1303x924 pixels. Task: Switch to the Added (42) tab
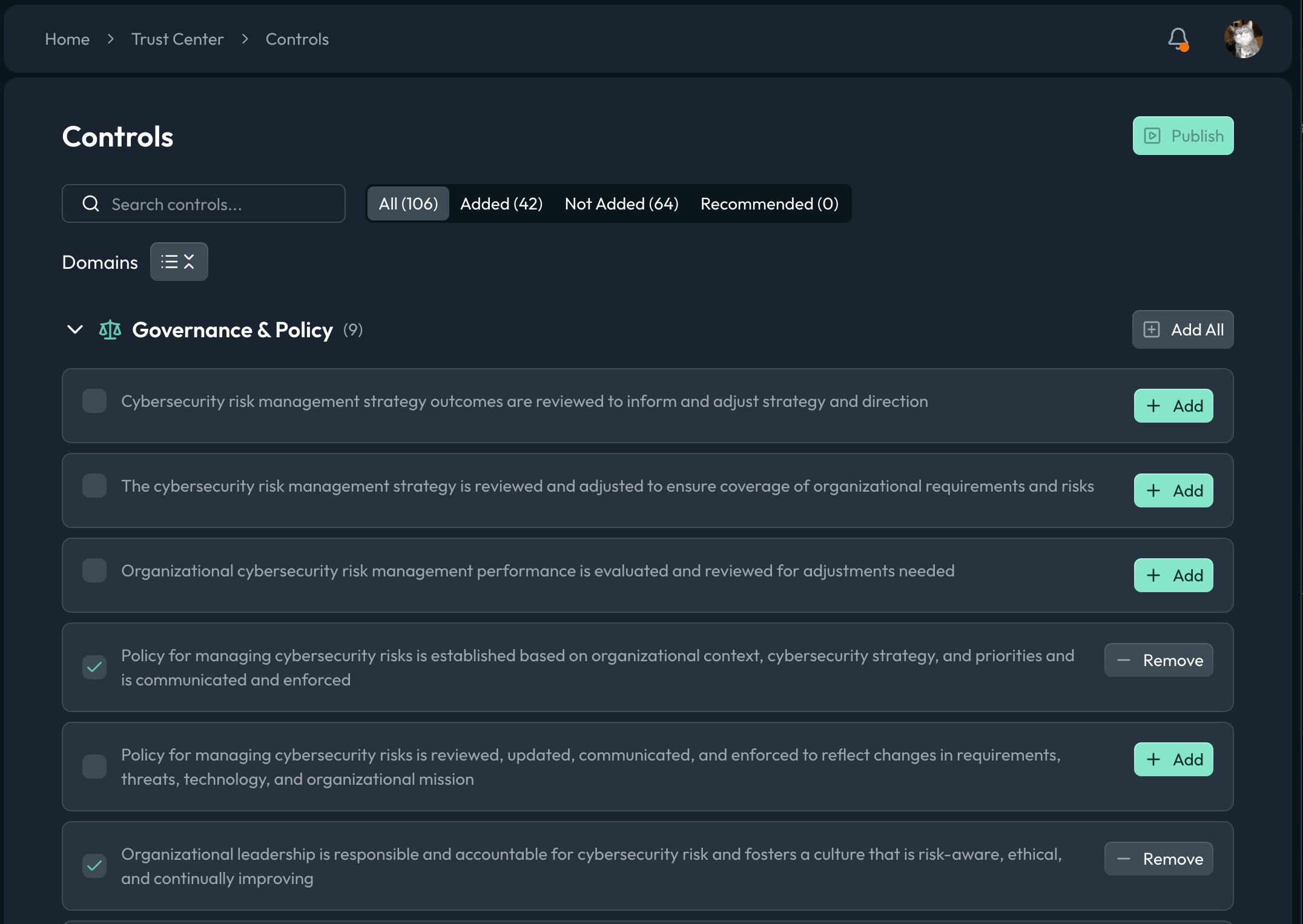(501, 203)
